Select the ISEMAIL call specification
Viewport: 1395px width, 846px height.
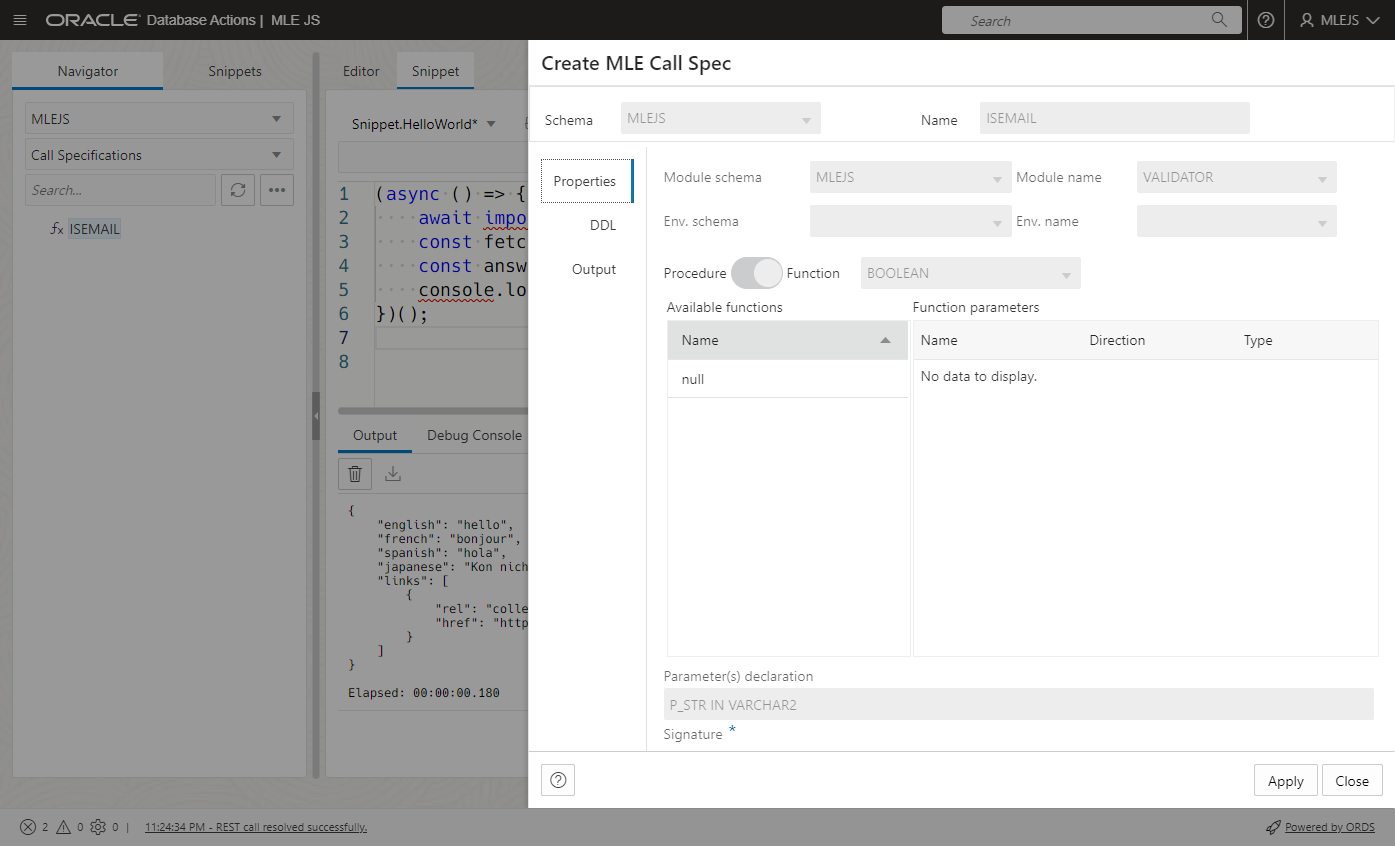tap(94, 229)
